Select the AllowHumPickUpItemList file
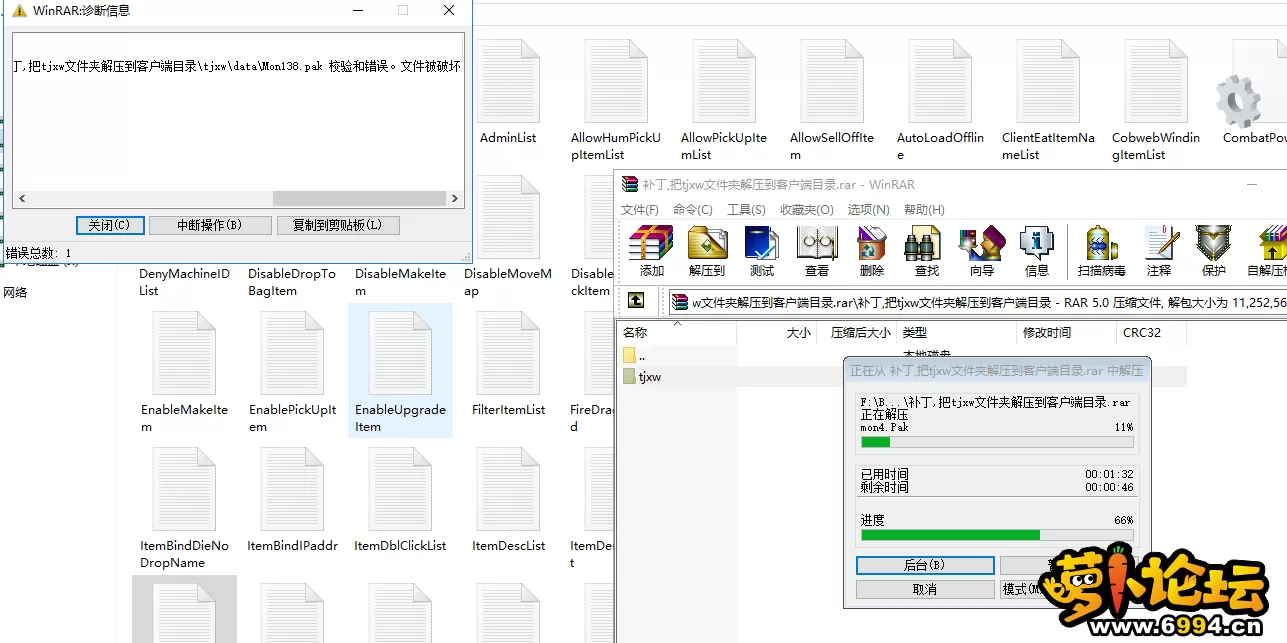The image size is (1287, 643). point(616,100)
